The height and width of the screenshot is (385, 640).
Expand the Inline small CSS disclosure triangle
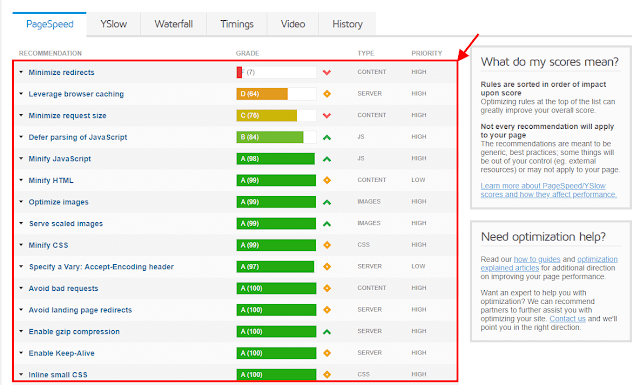click(21, 374)
